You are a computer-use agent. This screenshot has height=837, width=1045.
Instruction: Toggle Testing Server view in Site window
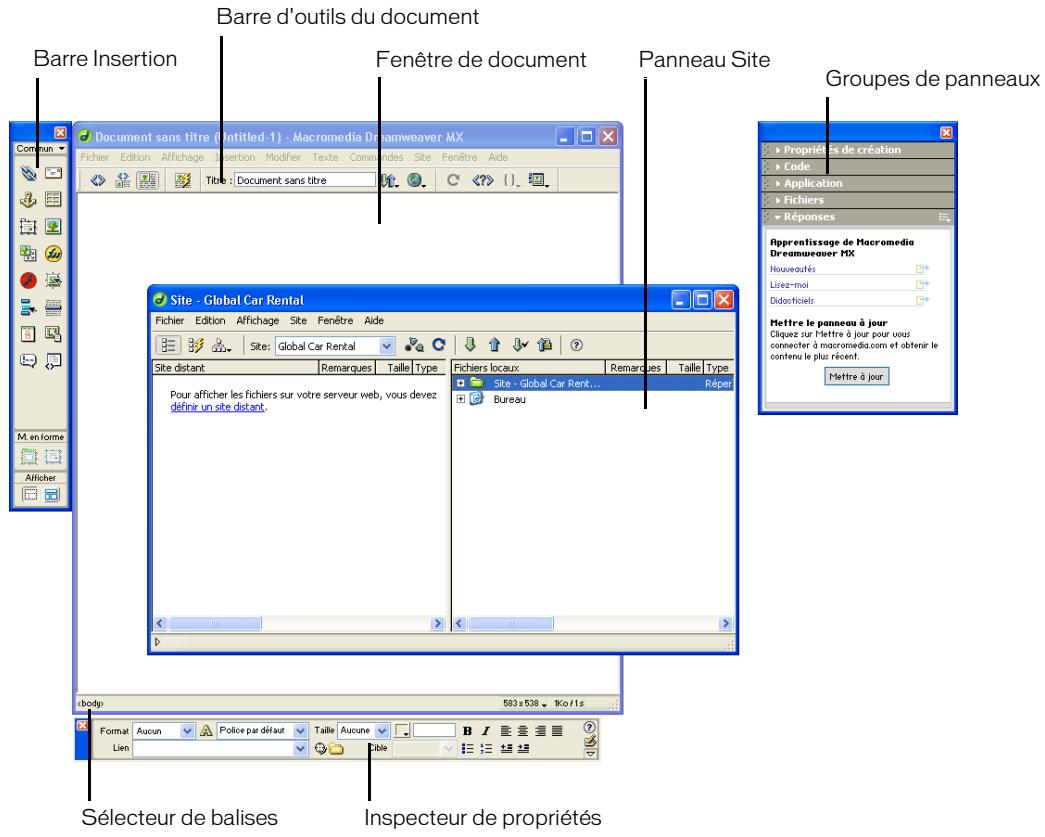coord(195,345)
